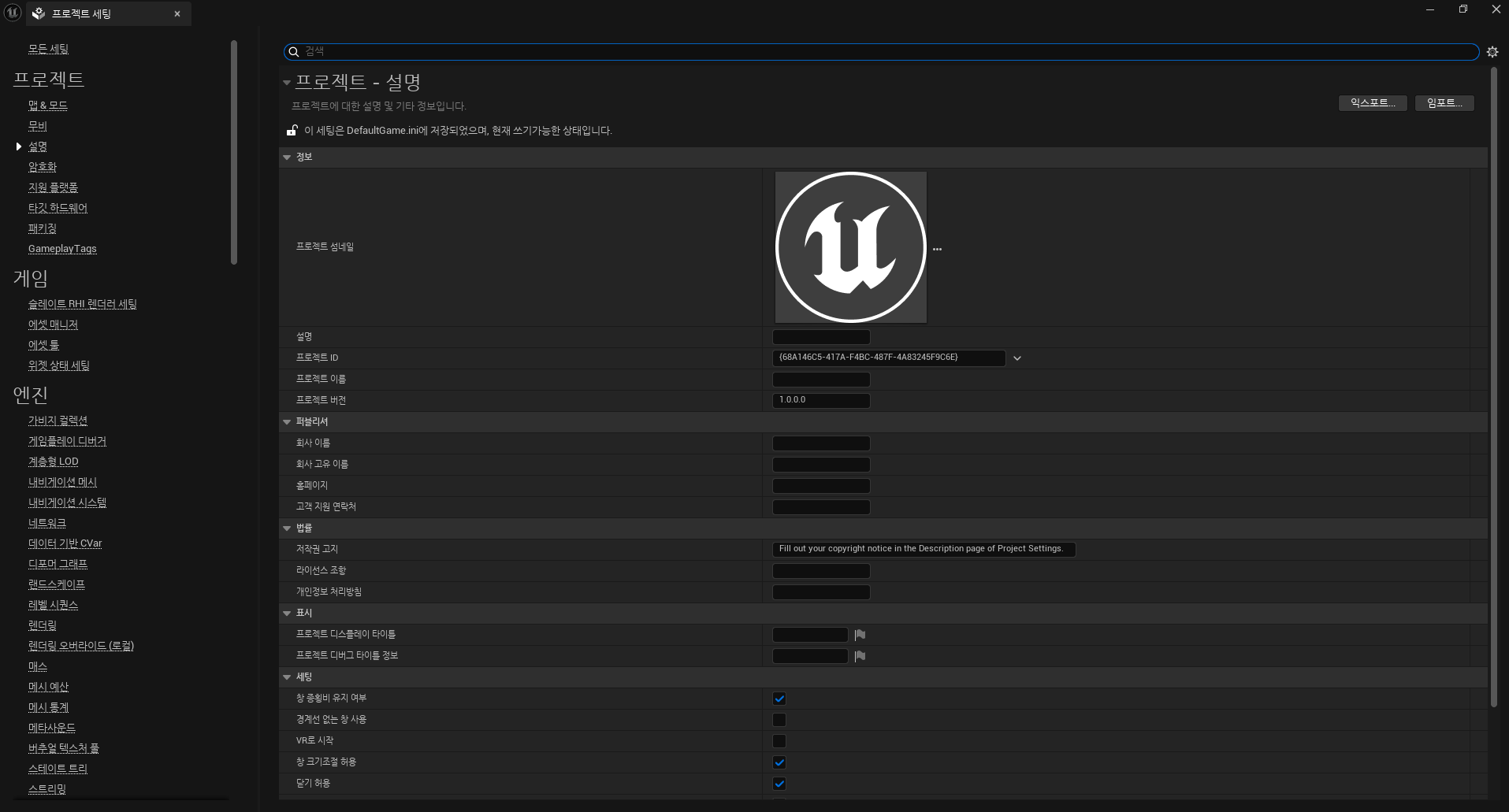Toggle 창 크기조절 허용 checkbox
This screenshot has height=812, width=1509.
[779, 762]
